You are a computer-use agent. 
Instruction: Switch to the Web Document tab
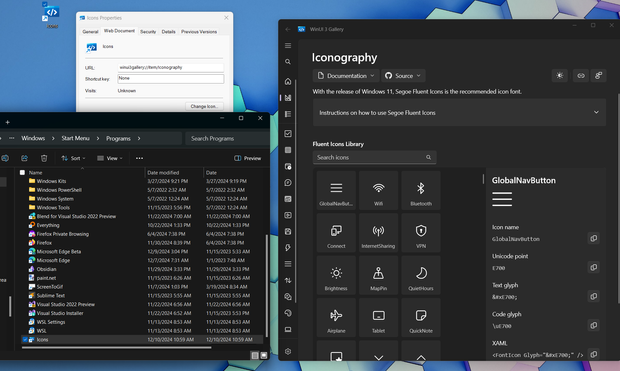(119, 31)
